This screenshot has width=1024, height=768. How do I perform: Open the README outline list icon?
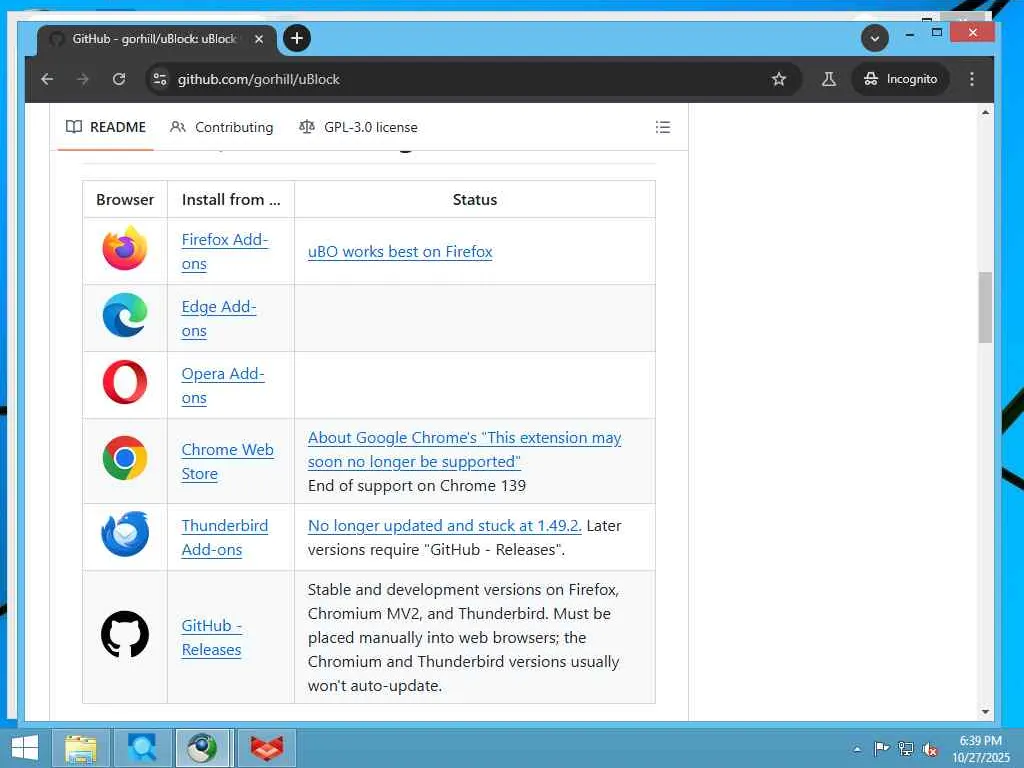(x=663, y=127)
